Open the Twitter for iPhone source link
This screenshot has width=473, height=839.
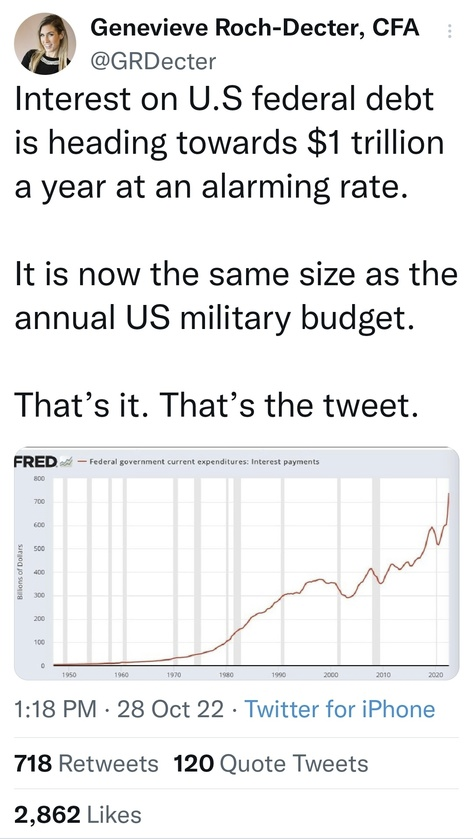click(x=339, y=710)
